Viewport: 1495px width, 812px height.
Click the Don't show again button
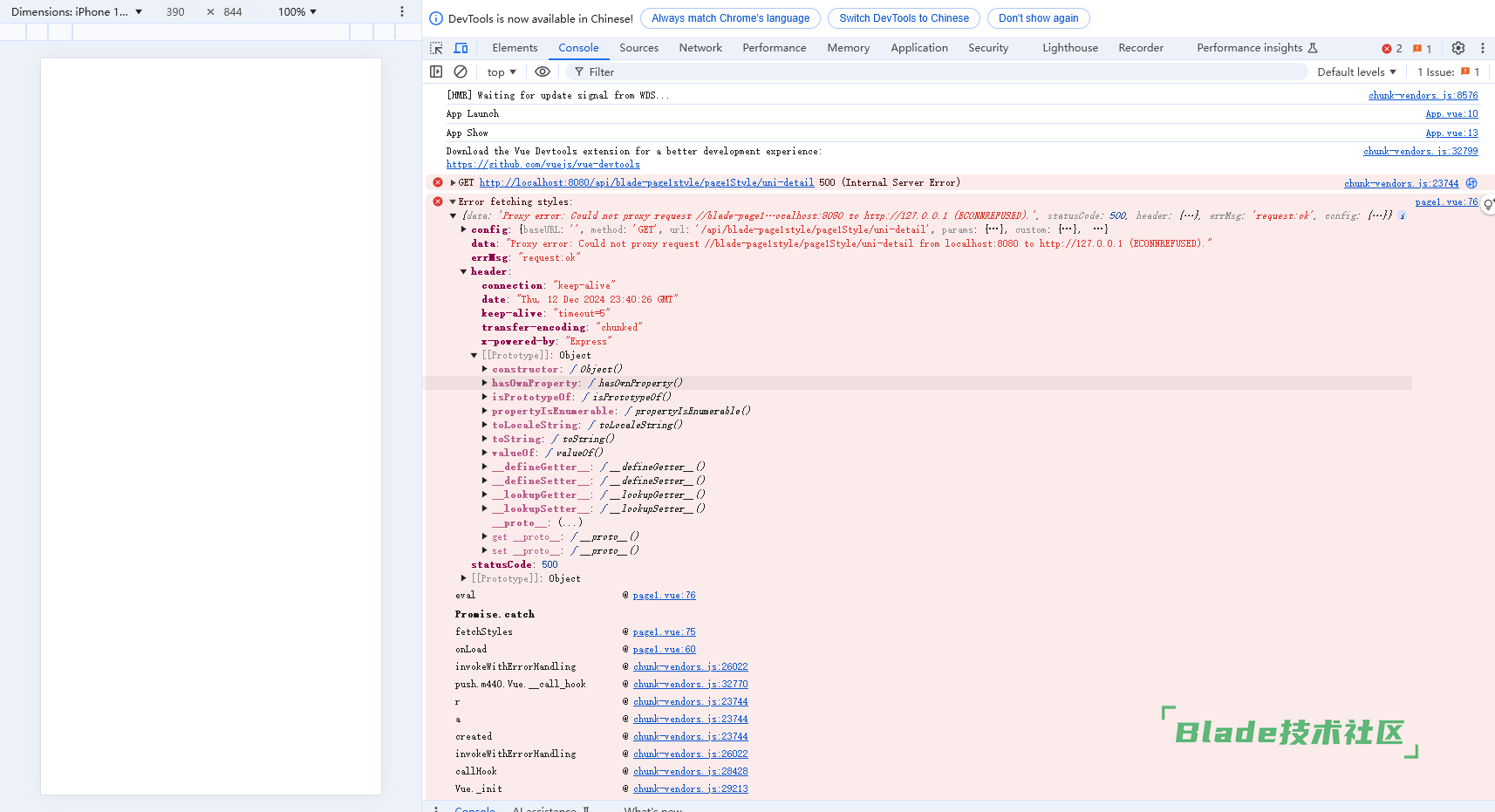[1038, 18]
